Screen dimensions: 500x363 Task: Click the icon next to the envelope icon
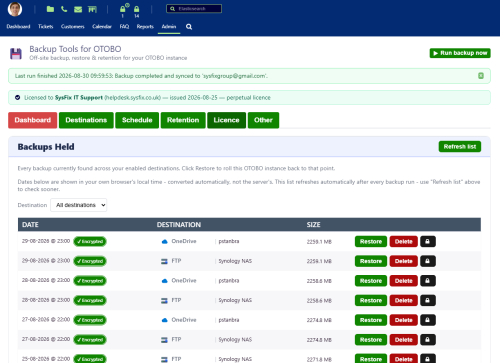pyautogui.click(x=92, y=9)
